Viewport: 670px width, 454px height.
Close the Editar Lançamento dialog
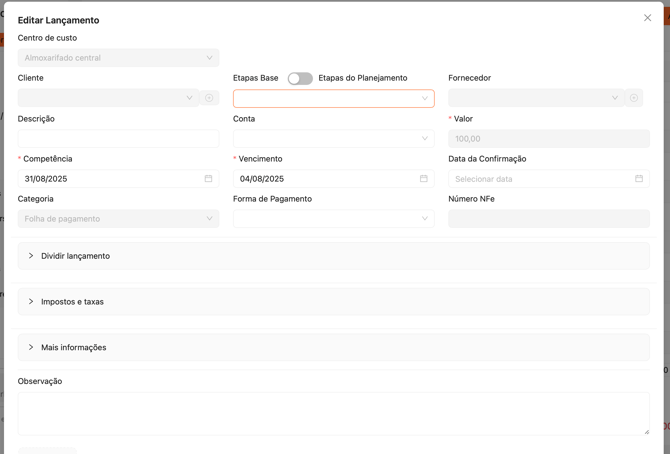tap(647, 18)
